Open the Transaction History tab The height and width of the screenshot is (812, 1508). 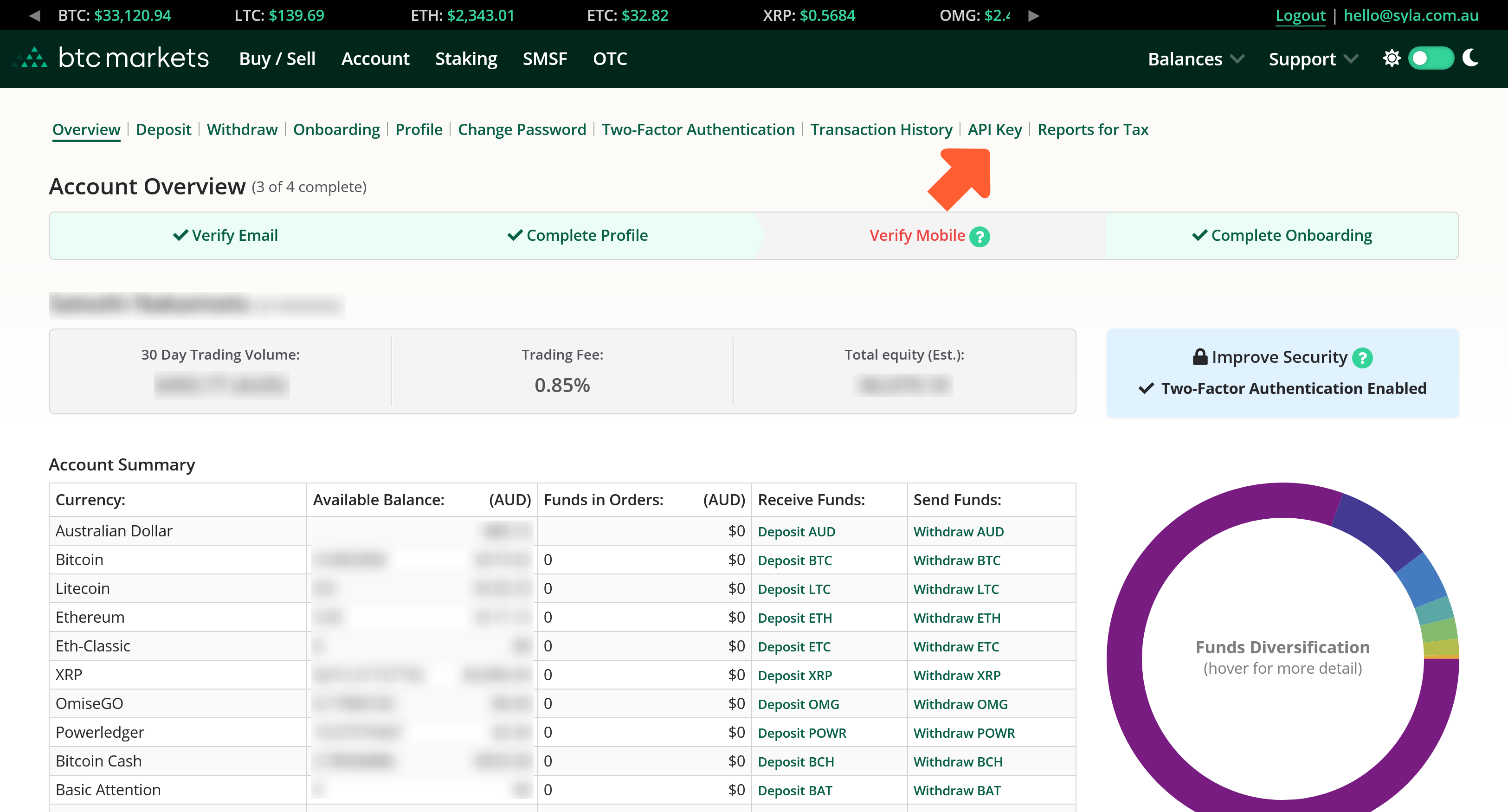[881, 129]
